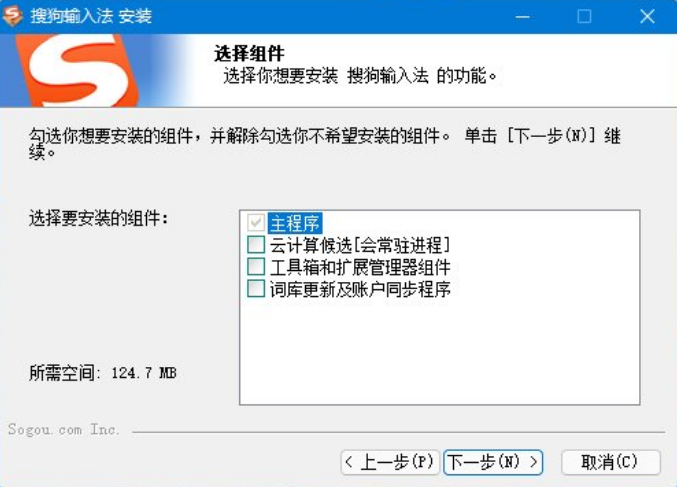Continue with 下一步(N) button
Viewport: 677px width, 487px height.
point(493,462)
